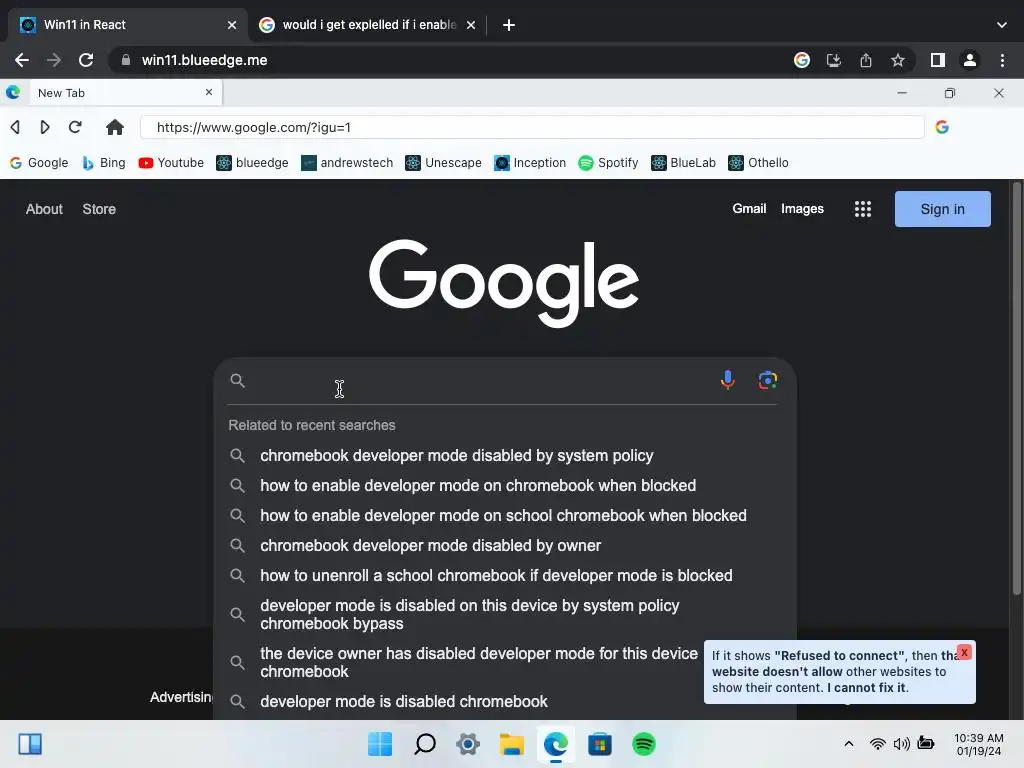Viewport: 1024px width, 768px height.
Task: Click the Google account icon in Chrome address bar
Action: [x=802, y=60]
